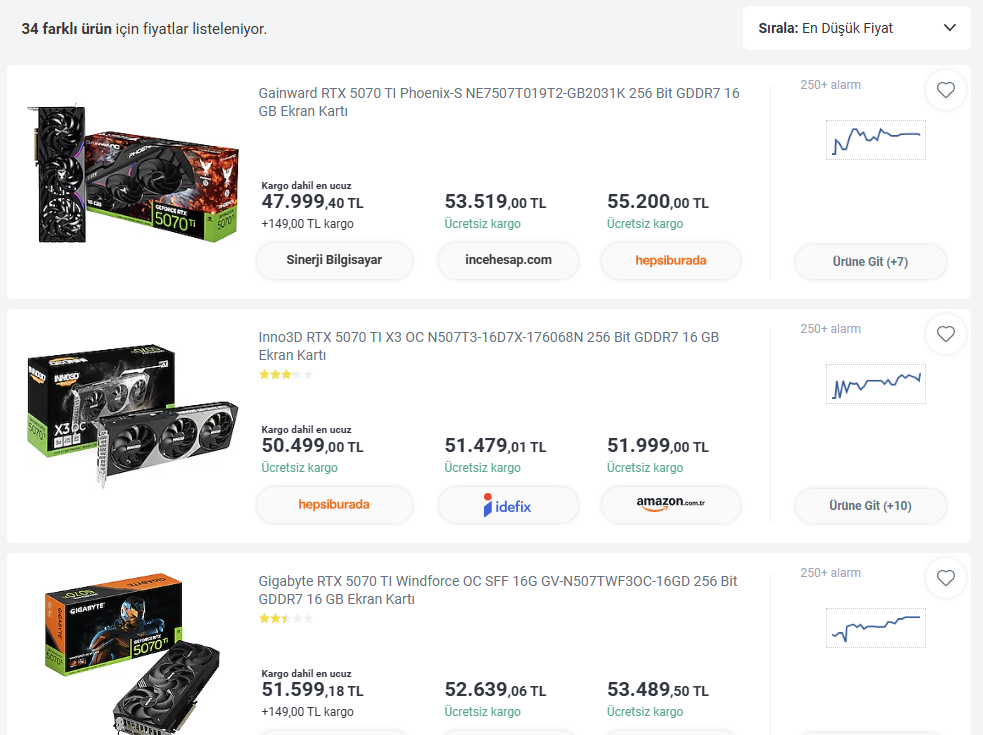Click the idefix store logo button

click(x=508, y=505)
